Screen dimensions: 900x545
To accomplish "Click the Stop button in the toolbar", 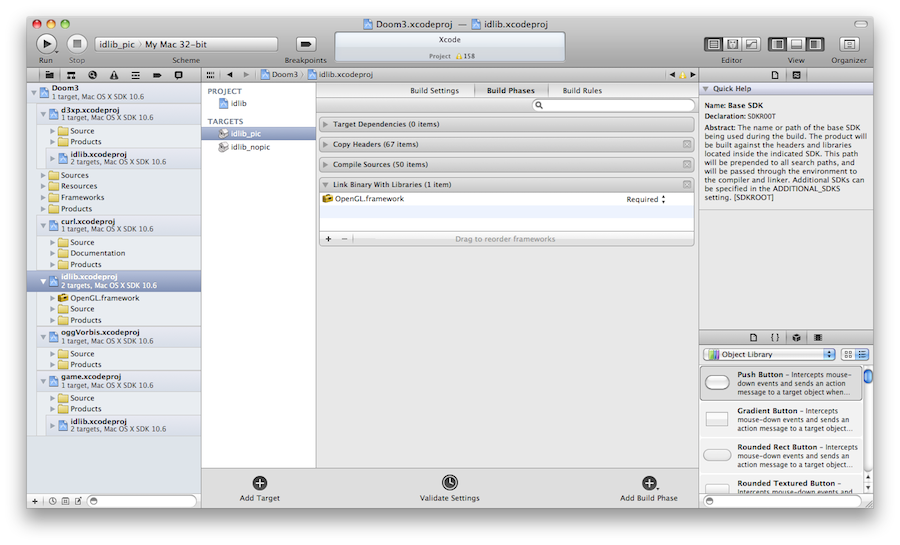I will pyautogui.click(x=77, y=44).
